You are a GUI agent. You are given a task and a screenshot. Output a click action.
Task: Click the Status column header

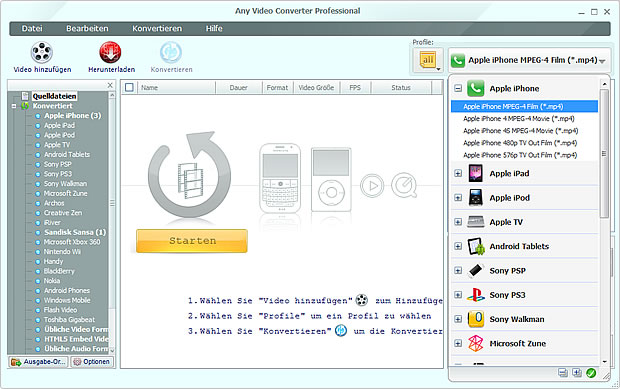pos(401,88)
